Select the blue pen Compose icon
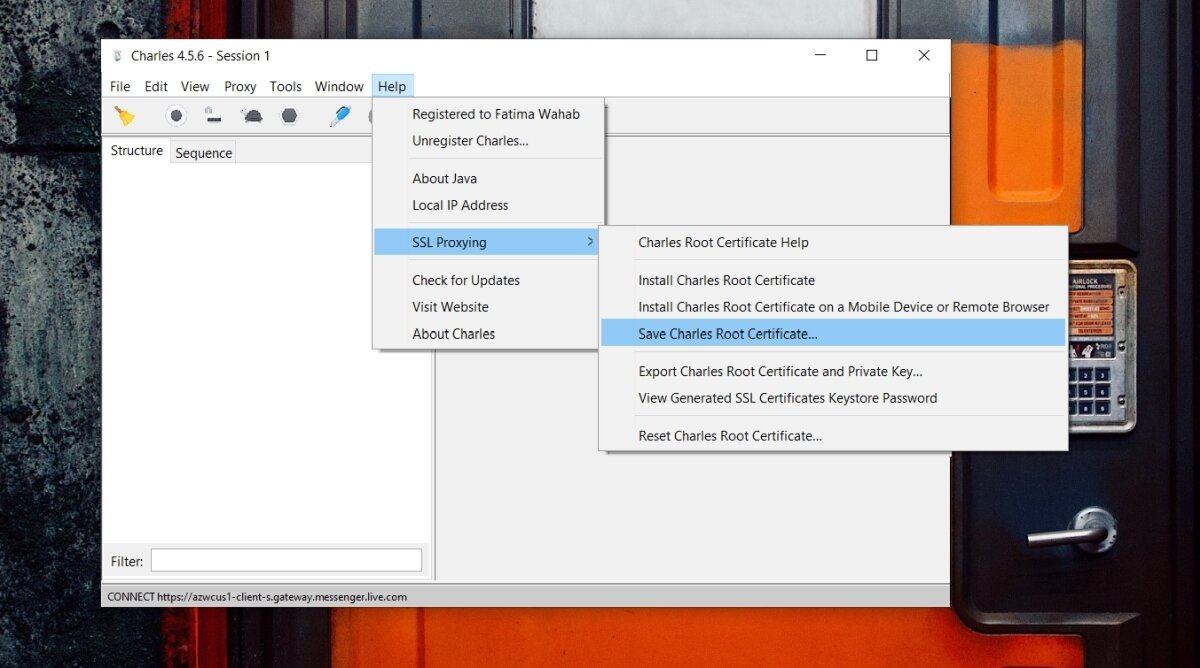 coord(340,116)
